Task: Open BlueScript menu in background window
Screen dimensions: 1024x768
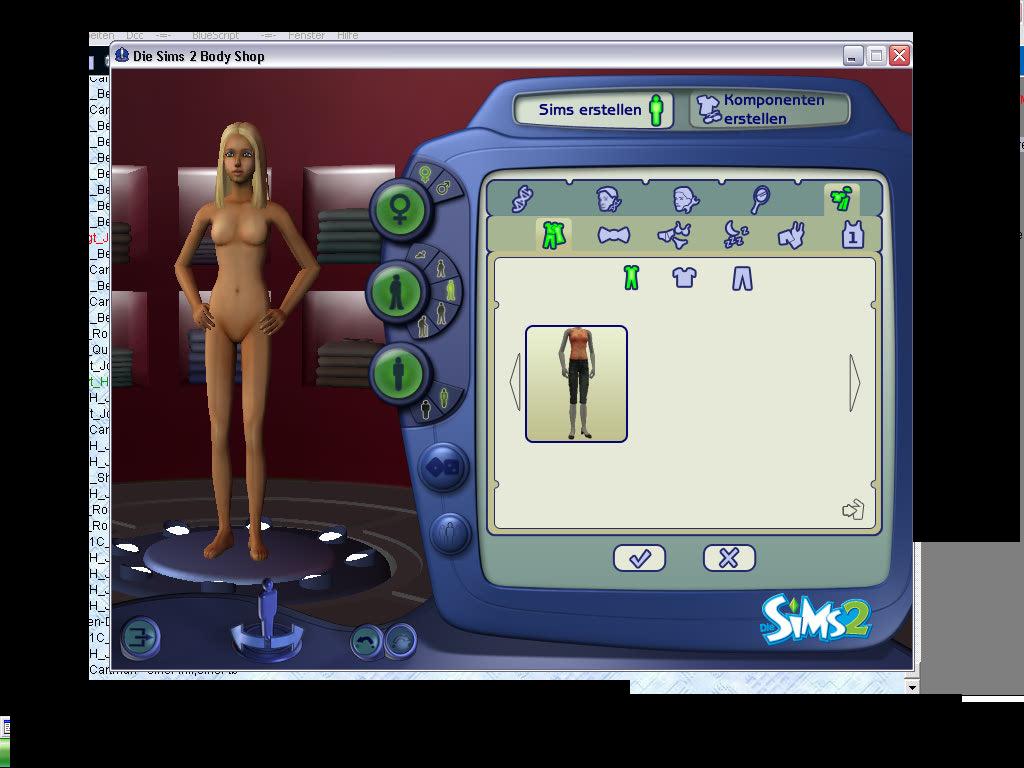Action: coord(216,35)
